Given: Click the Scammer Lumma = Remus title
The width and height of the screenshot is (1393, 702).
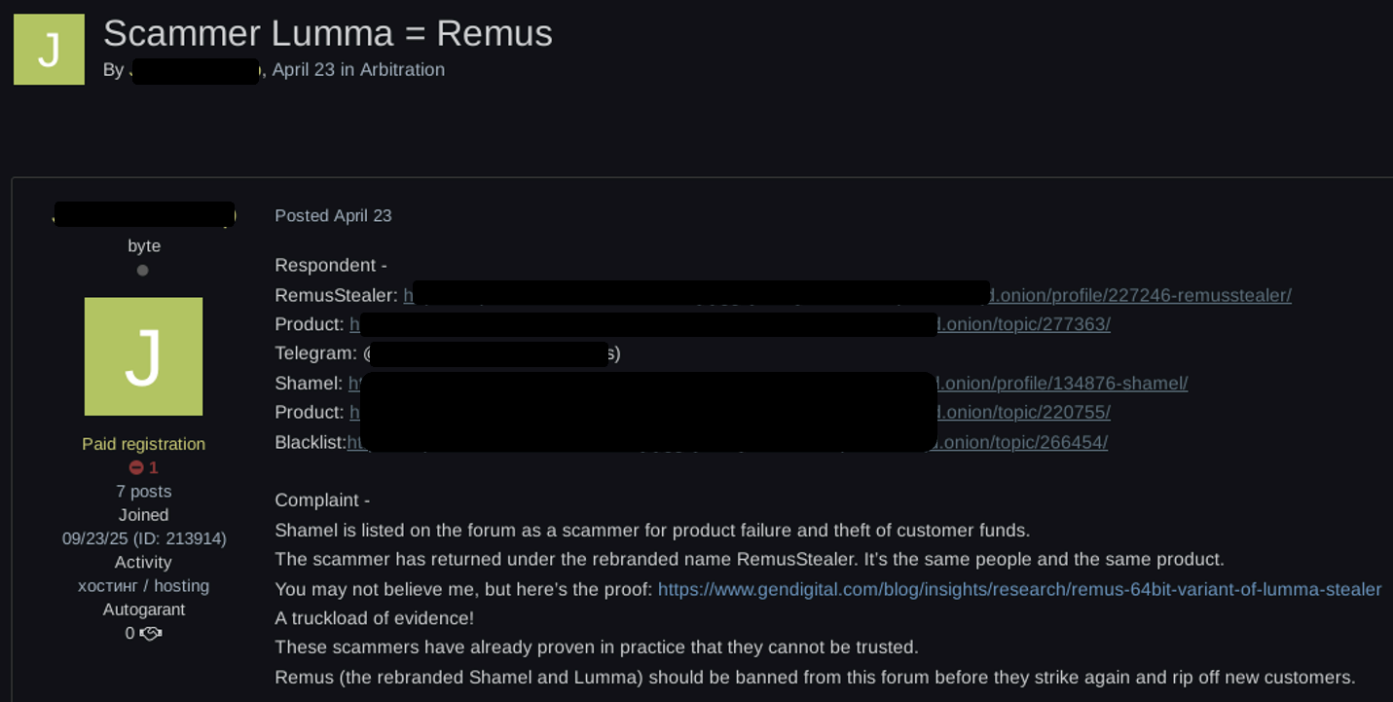Looking at the screenshot, I should click(328, 34).
